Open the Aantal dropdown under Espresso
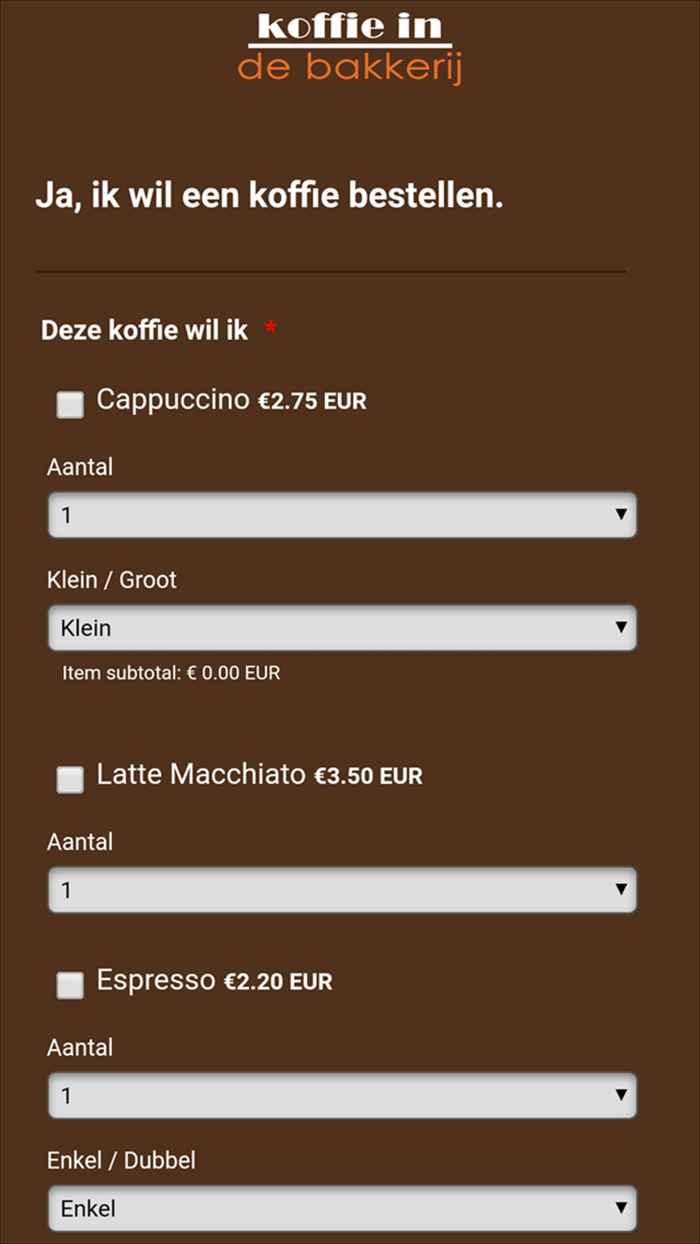The width and height of the screenshot is (700, 1244). click(x=342, y=1095)
